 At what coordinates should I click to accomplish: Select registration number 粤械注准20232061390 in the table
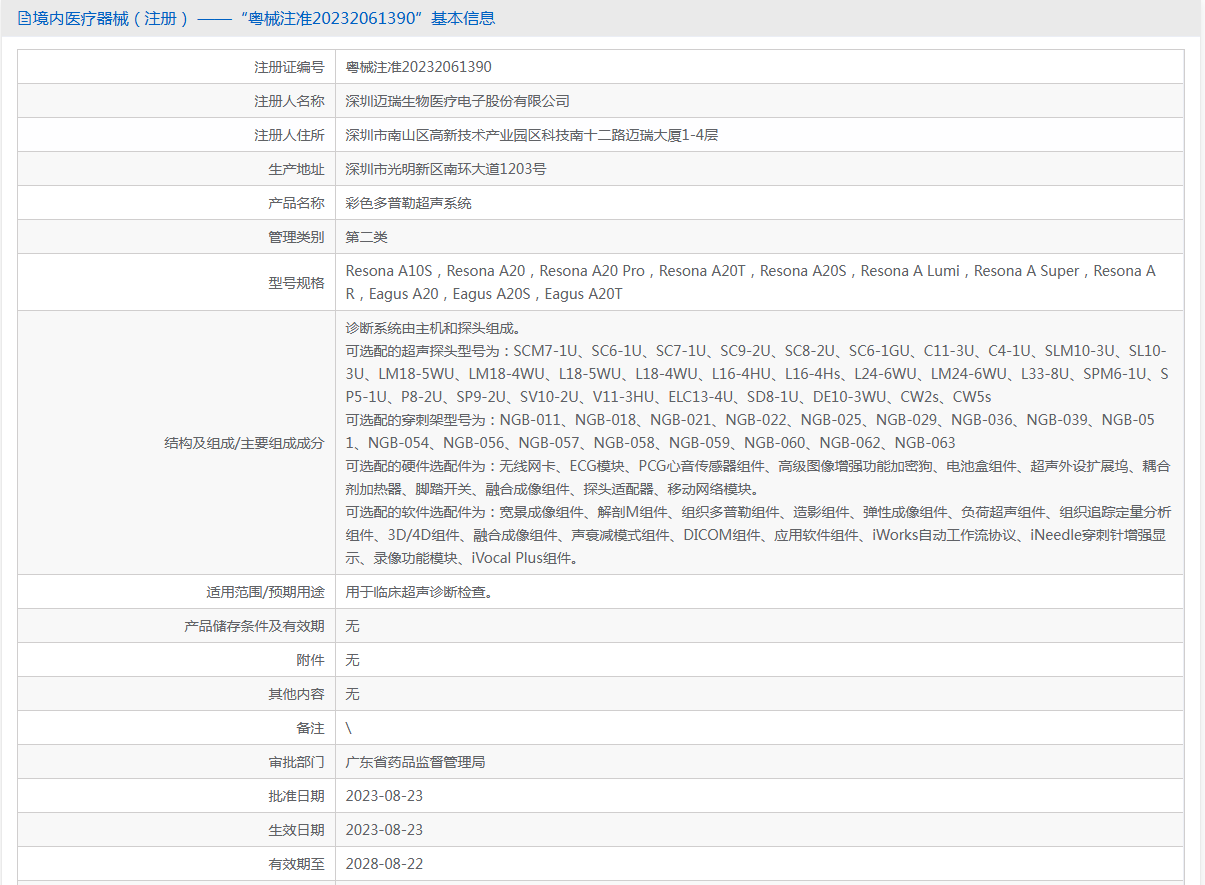click(x=419, y=67)
